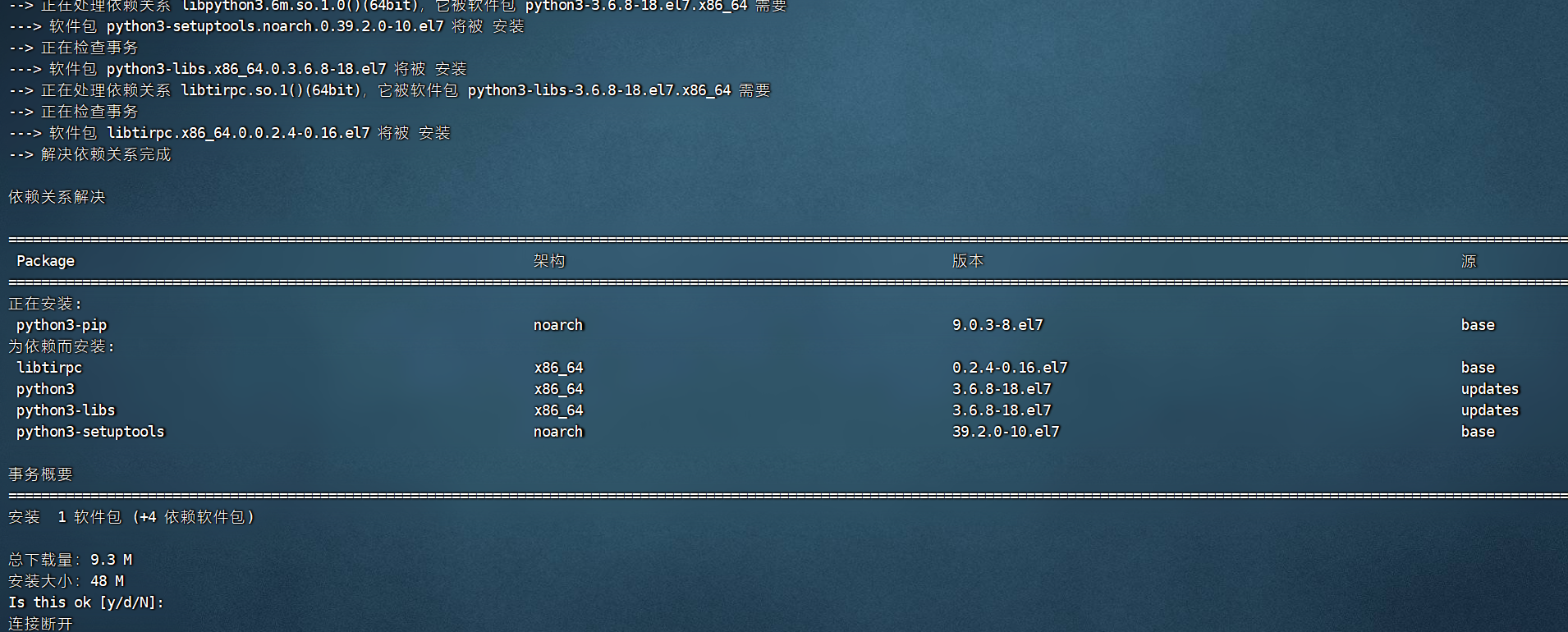Screen dimensions: 1568x632
Task: Select version '39.2.0-10.el7'
Action: [x=1006, y=432]
